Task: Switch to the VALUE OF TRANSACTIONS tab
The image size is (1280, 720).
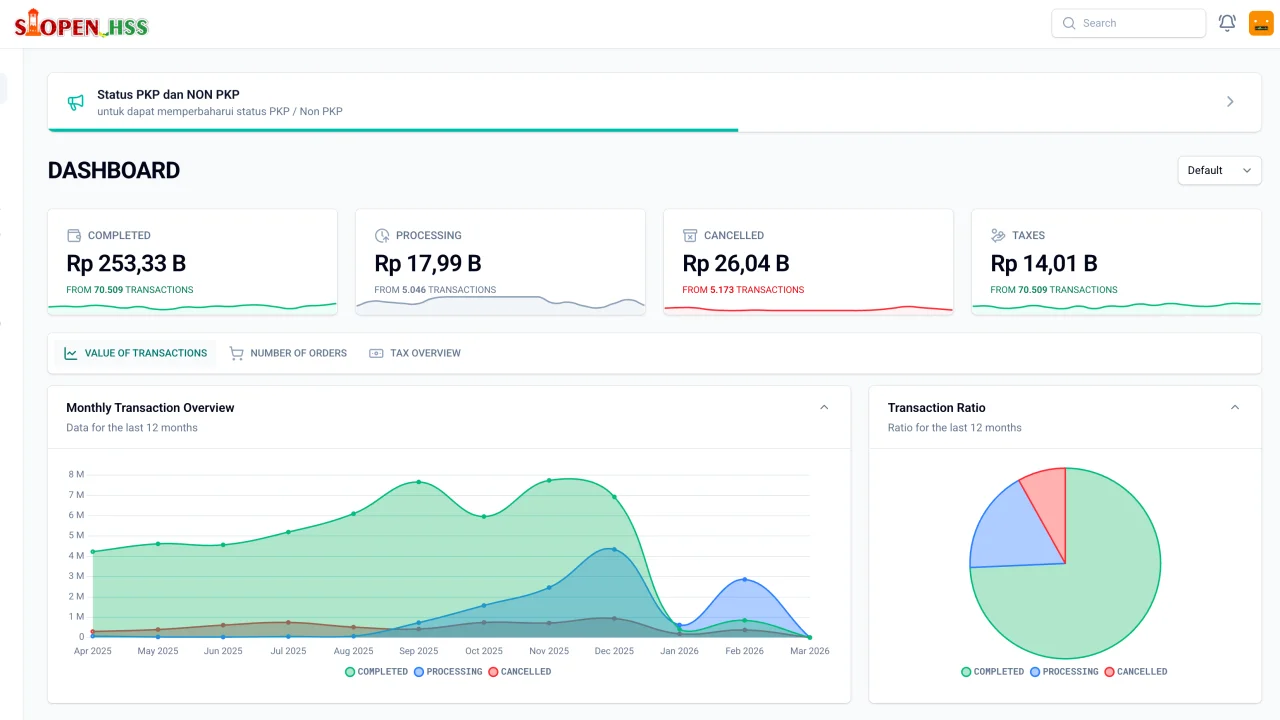Action: (x=135, y=353)
